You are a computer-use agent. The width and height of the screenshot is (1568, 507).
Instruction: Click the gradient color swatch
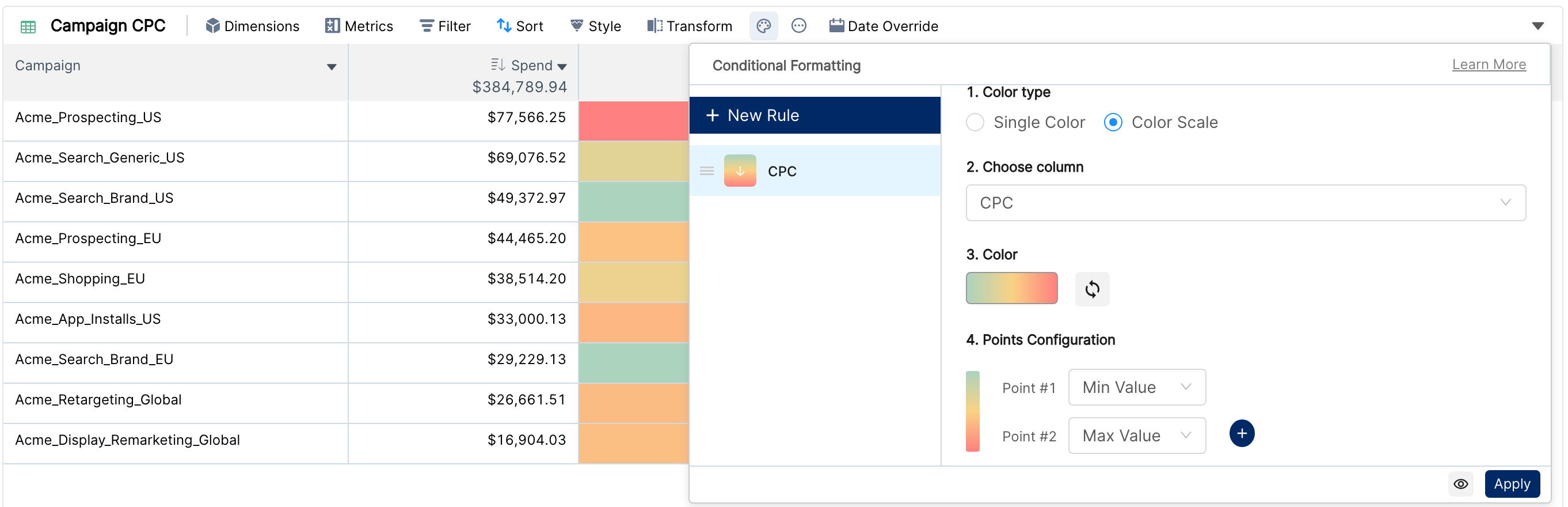coord(1011,288)
